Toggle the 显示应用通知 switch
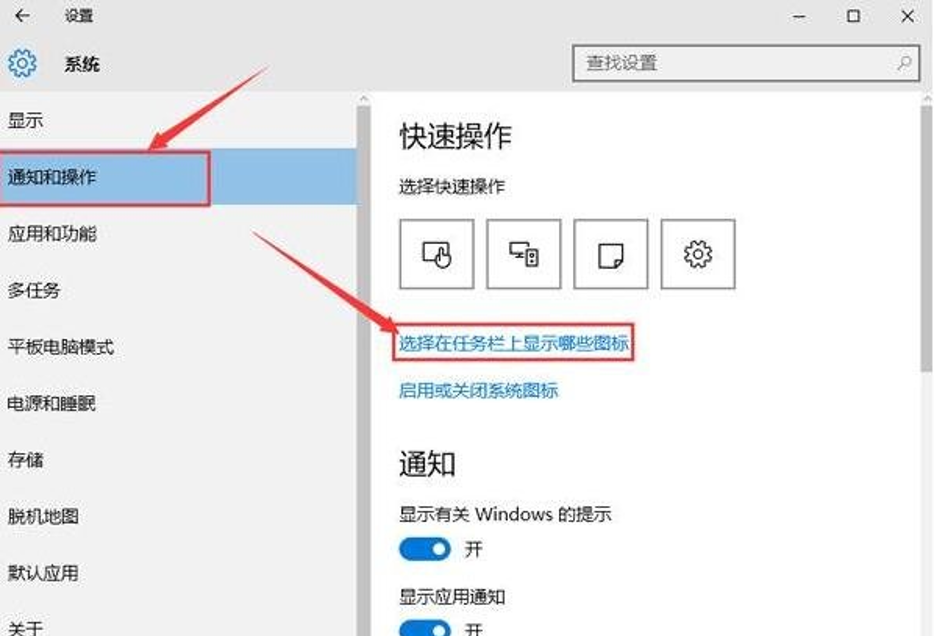This screenshot has width=934, height=636. [425, 628]
